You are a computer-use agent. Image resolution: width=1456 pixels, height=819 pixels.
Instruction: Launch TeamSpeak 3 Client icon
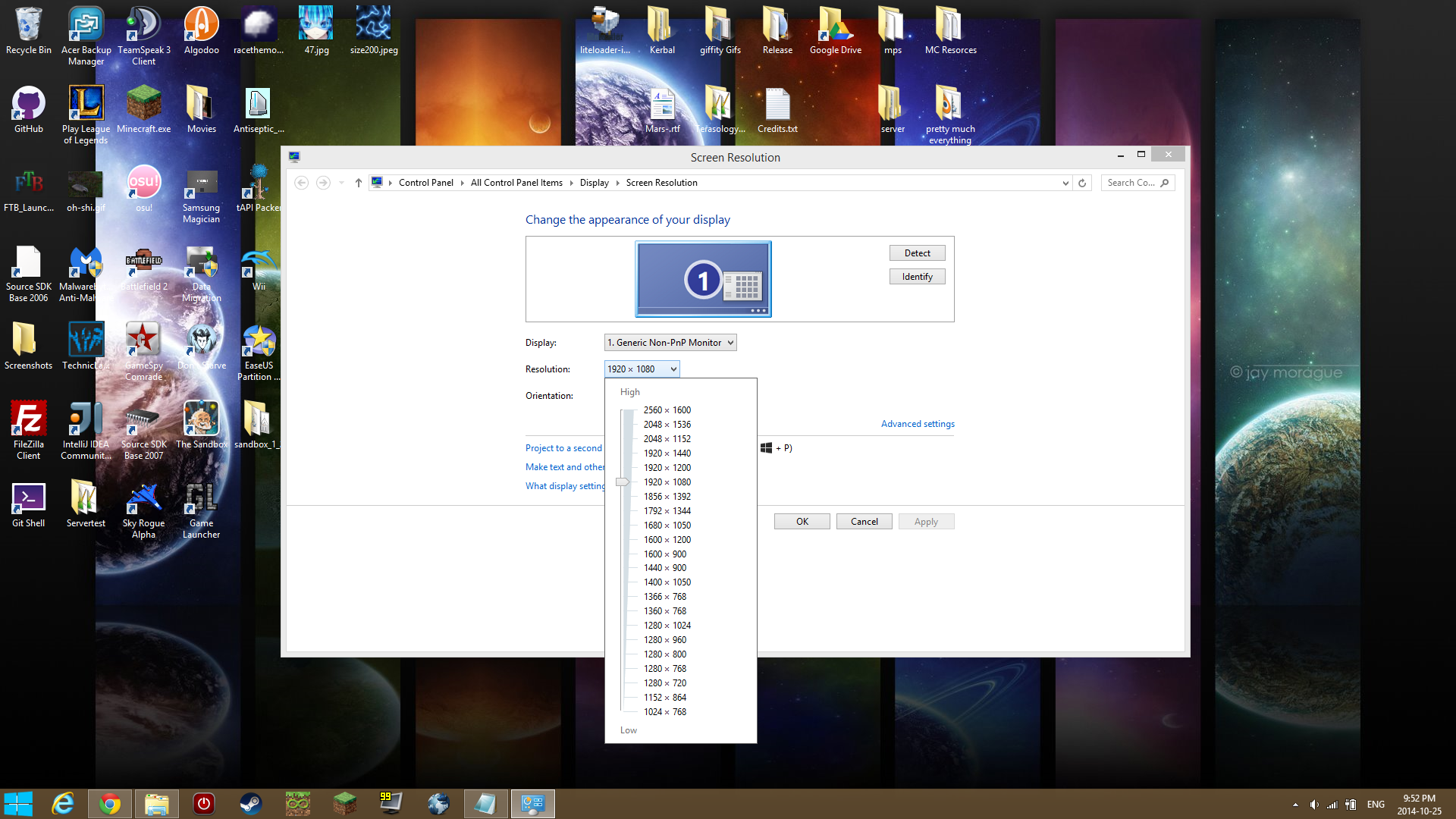pyautogui.click(x=143, y=36)
